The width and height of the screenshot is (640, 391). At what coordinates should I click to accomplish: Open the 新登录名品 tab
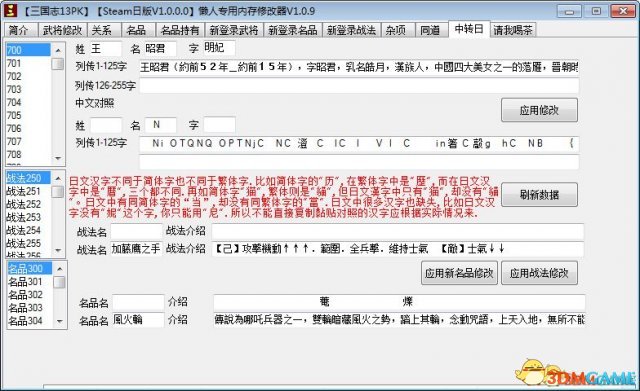click(293, 30)
